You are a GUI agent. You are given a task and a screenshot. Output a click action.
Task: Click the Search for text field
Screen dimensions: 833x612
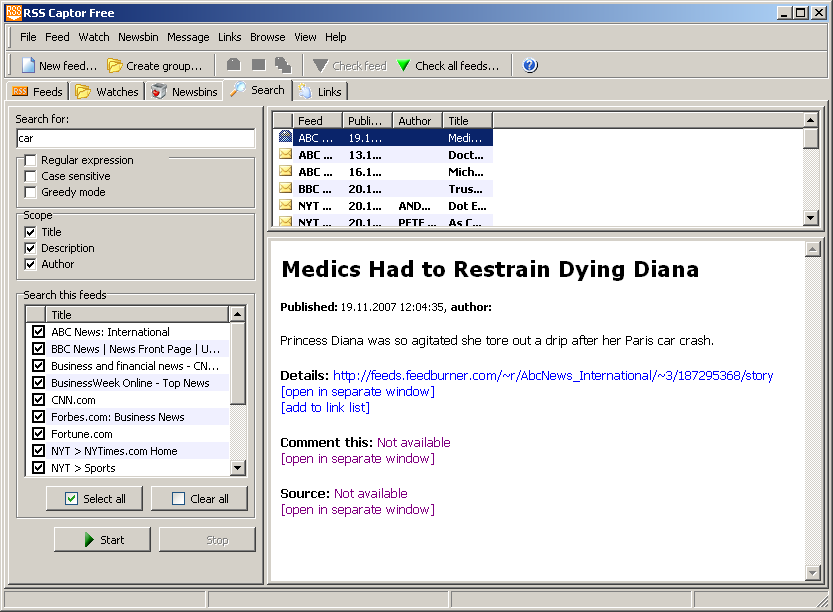coord(135,139)
